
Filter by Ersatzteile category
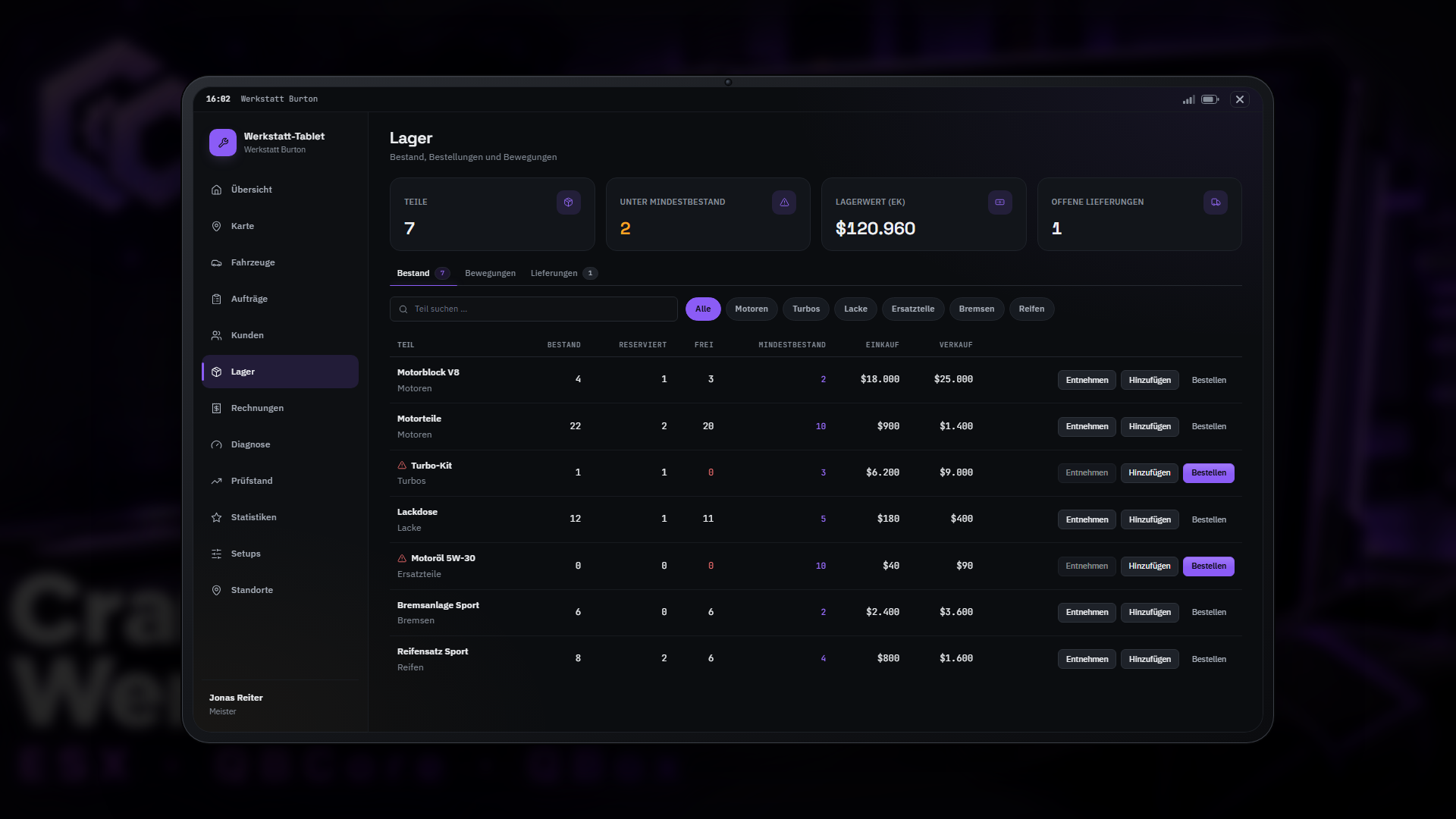click(x=913, y=309)
